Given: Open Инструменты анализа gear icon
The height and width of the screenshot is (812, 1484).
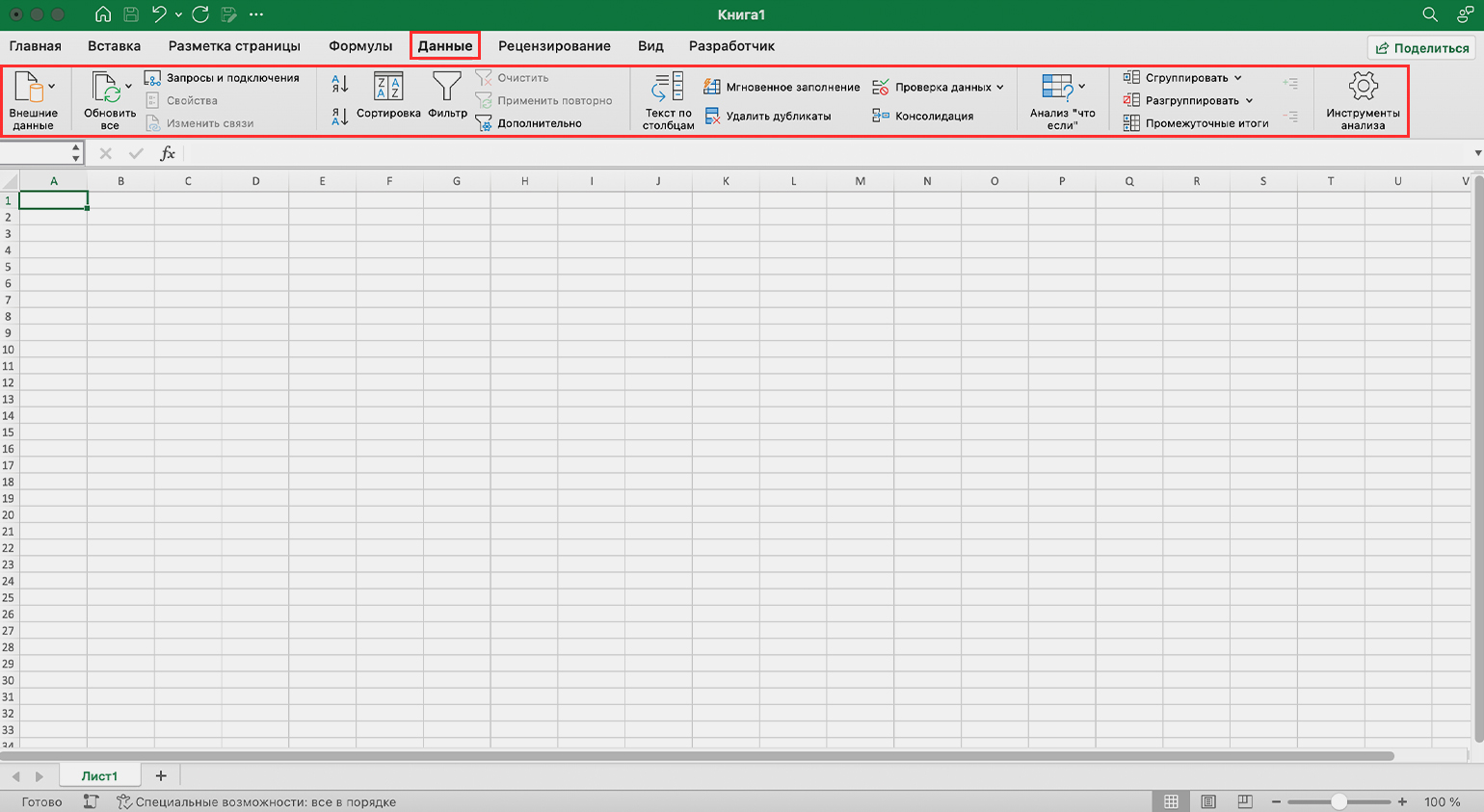Looking at the screenshot, I should point(1363,87).
